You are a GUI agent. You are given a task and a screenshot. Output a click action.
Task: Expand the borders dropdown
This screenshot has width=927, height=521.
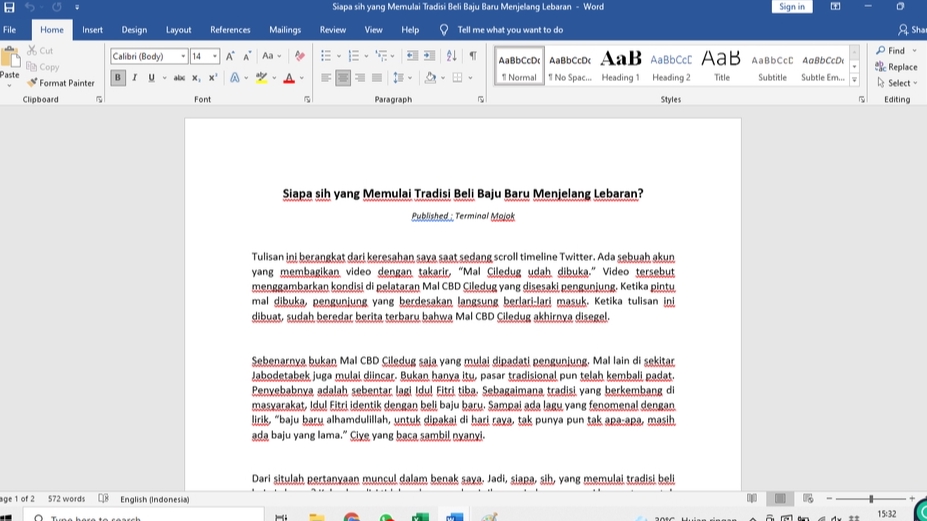471,77
